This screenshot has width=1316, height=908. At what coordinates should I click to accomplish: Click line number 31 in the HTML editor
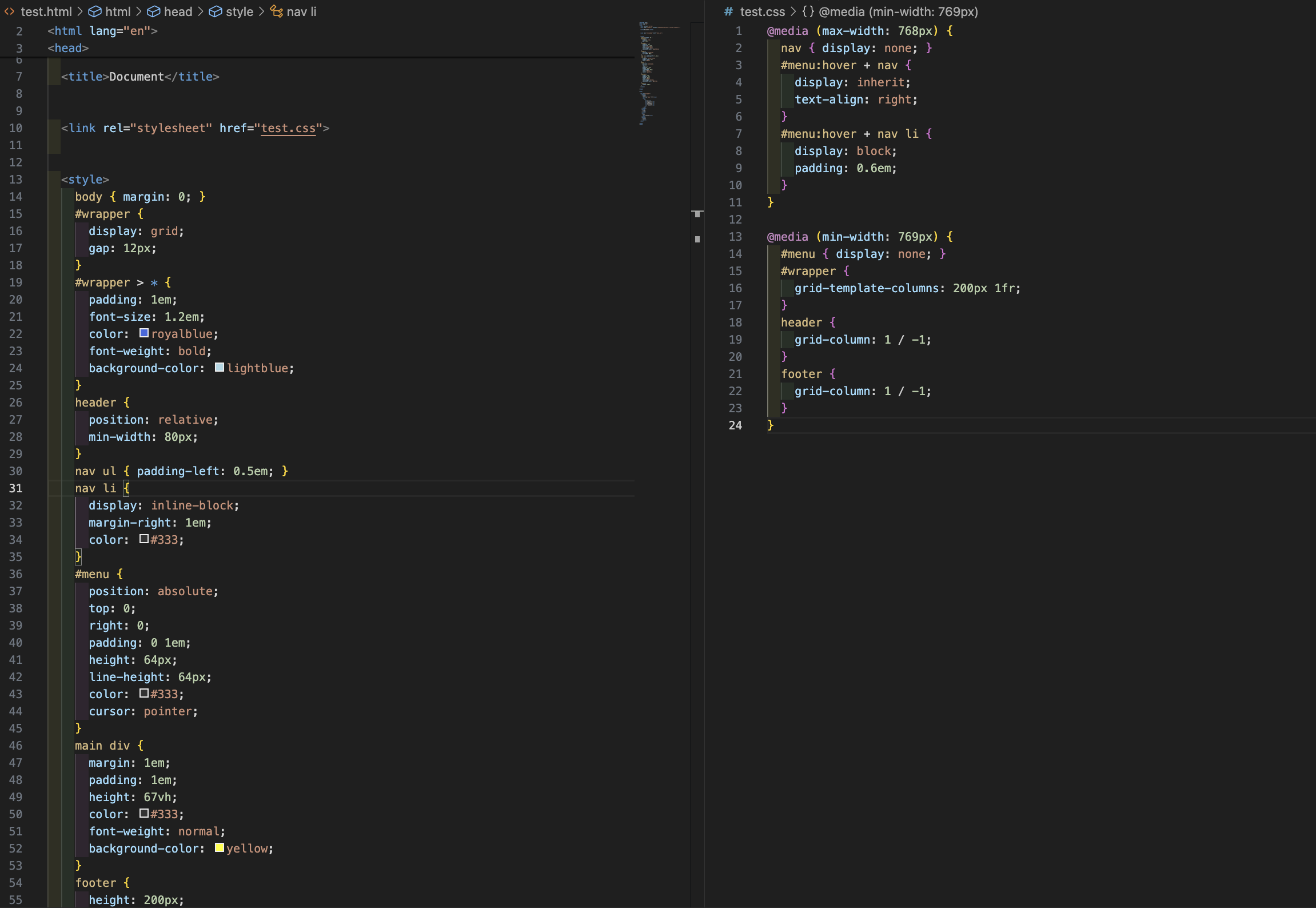click(x=16, y=488)
